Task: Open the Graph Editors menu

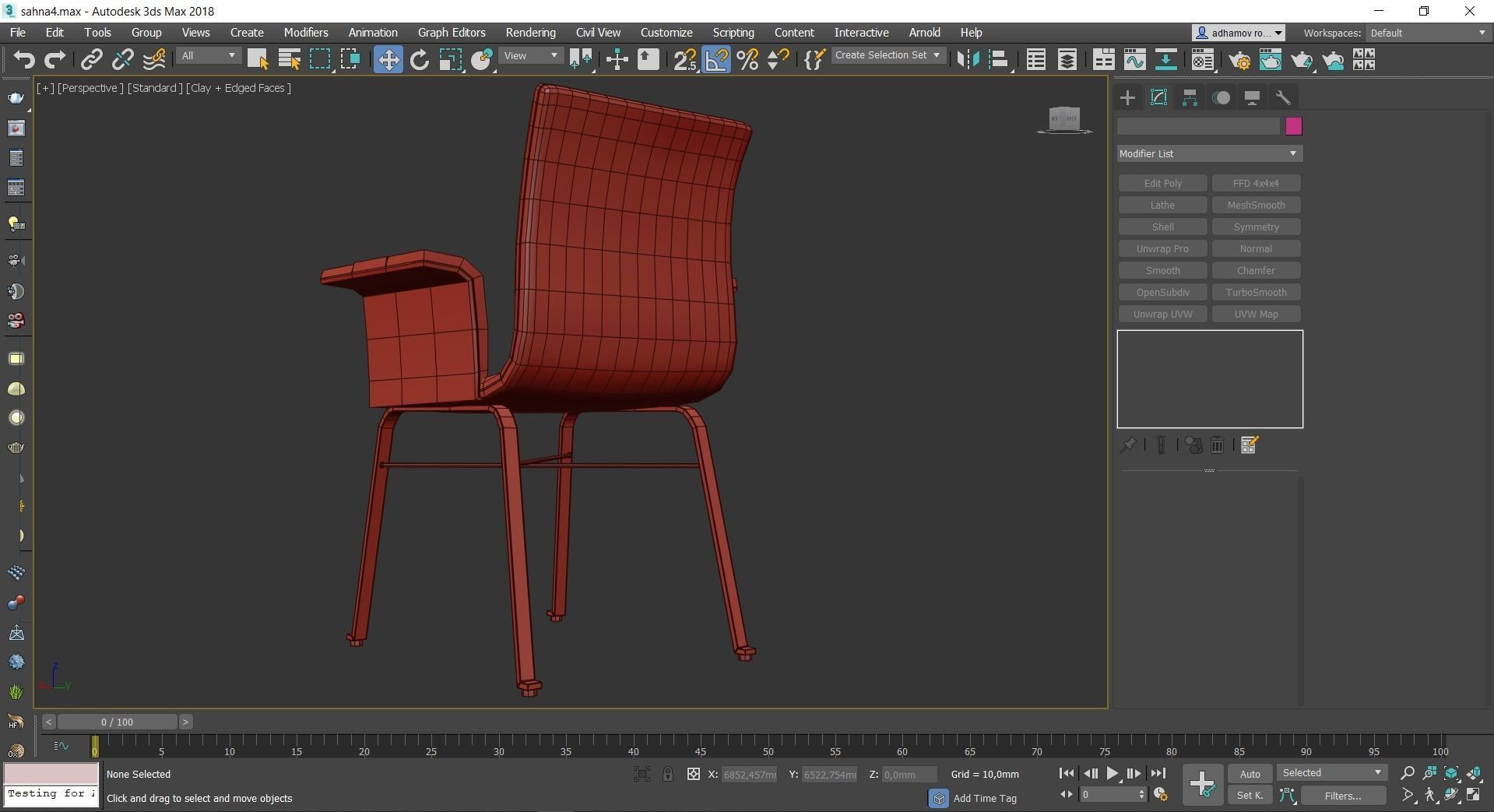Action: tap(452, 33)
